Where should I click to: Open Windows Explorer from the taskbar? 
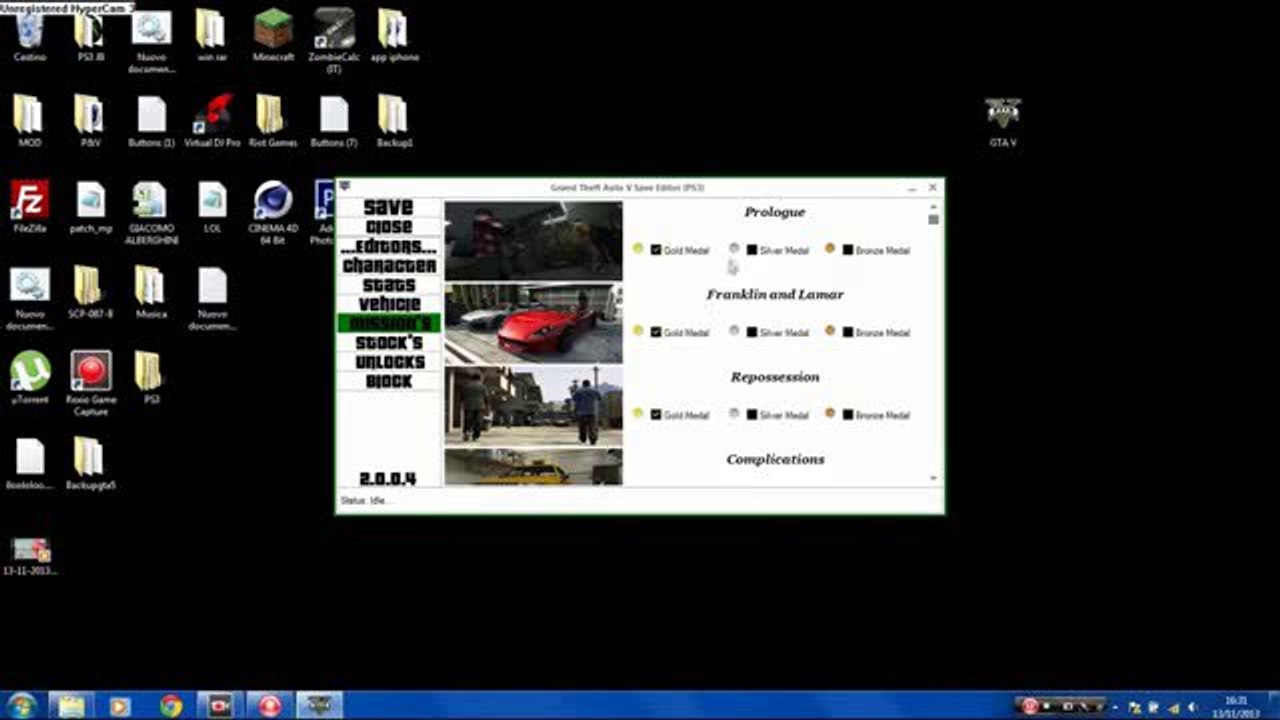(71, 706)
